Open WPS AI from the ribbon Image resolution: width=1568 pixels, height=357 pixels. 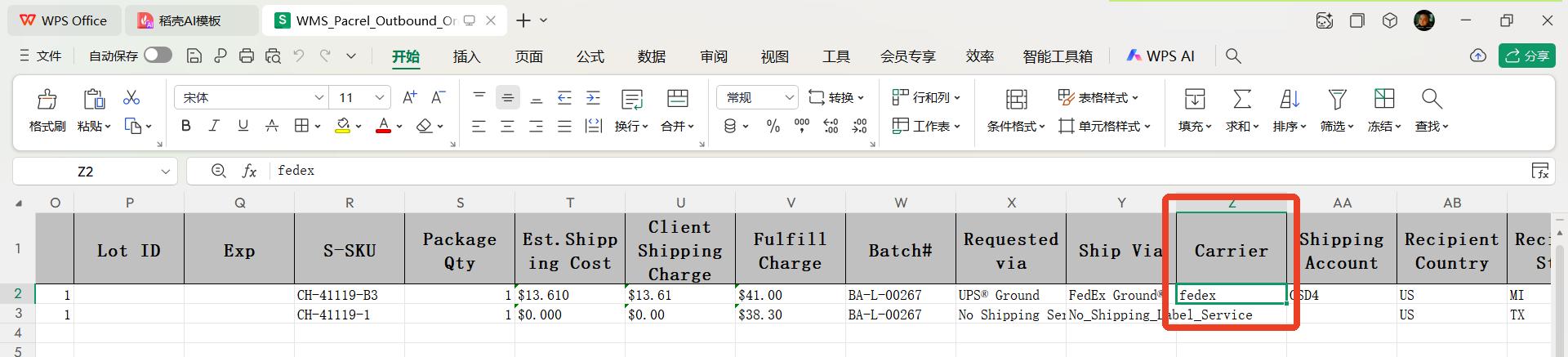(x=1160, y=56)
